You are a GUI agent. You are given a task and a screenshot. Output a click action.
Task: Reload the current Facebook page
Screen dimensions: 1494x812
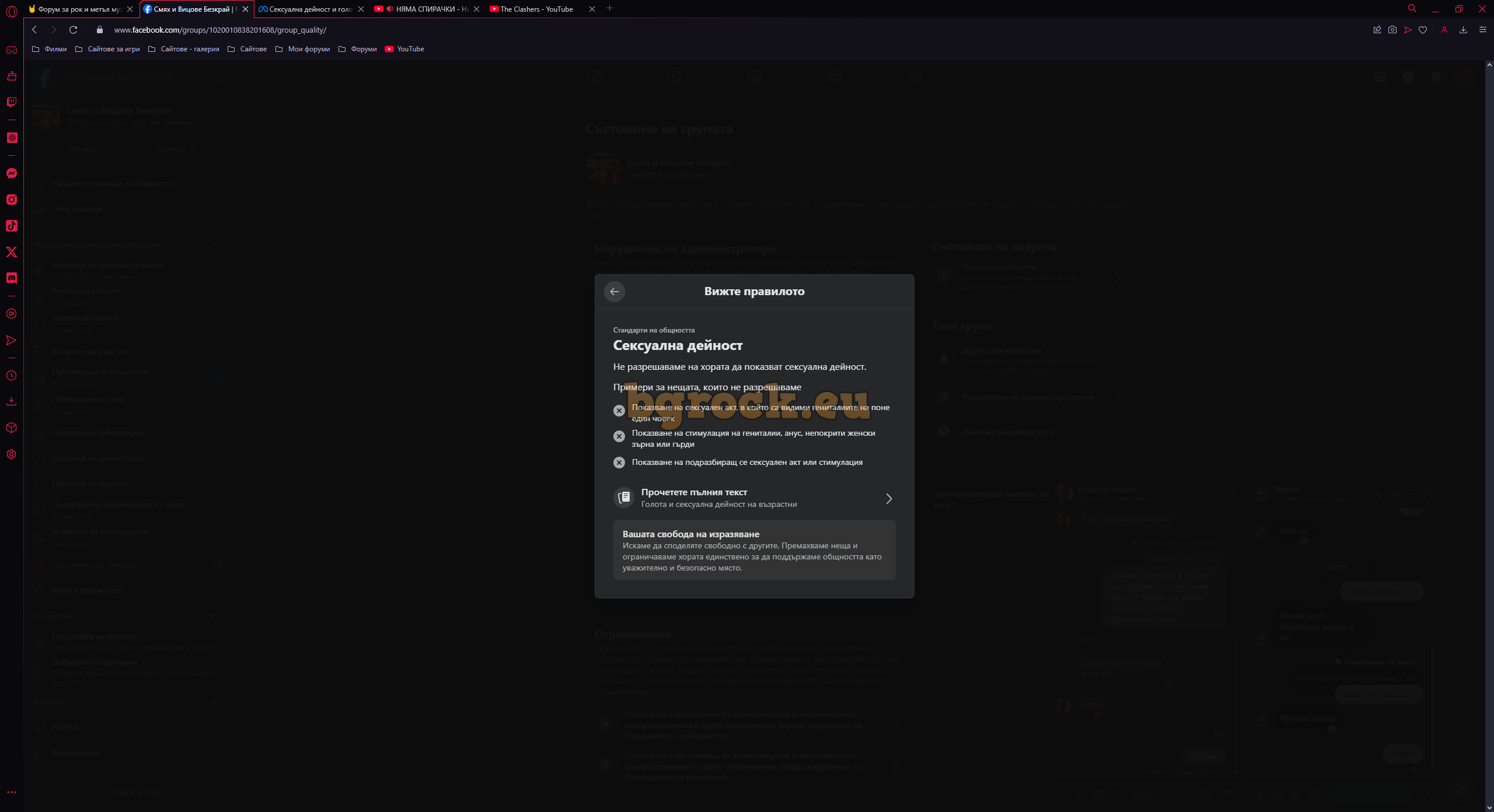[x=73, y=30]
